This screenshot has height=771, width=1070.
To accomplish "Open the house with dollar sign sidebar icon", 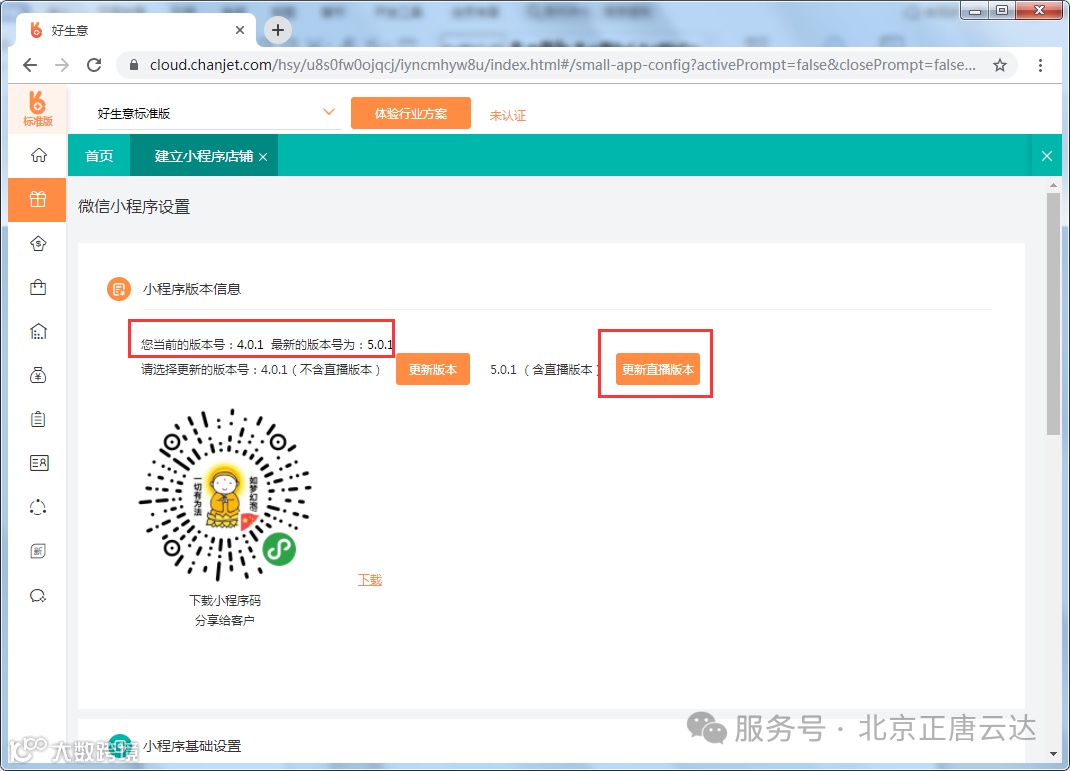I will coord(38,244).
